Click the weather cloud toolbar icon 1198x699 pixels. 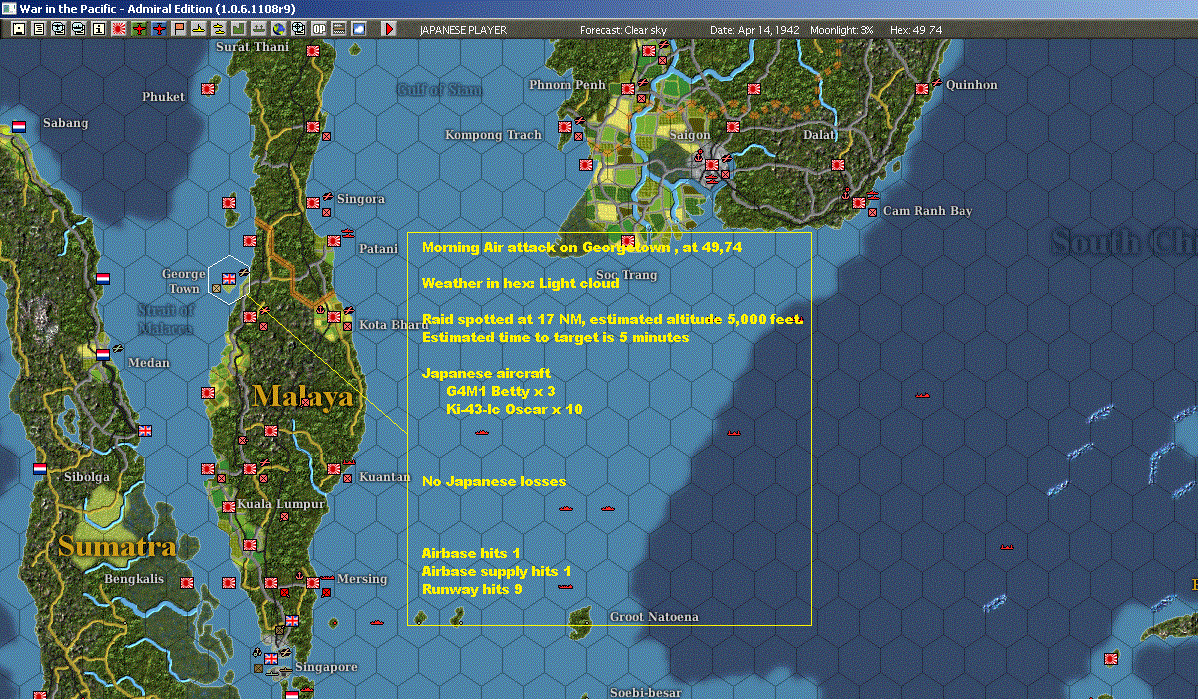[x=358, y=29]
